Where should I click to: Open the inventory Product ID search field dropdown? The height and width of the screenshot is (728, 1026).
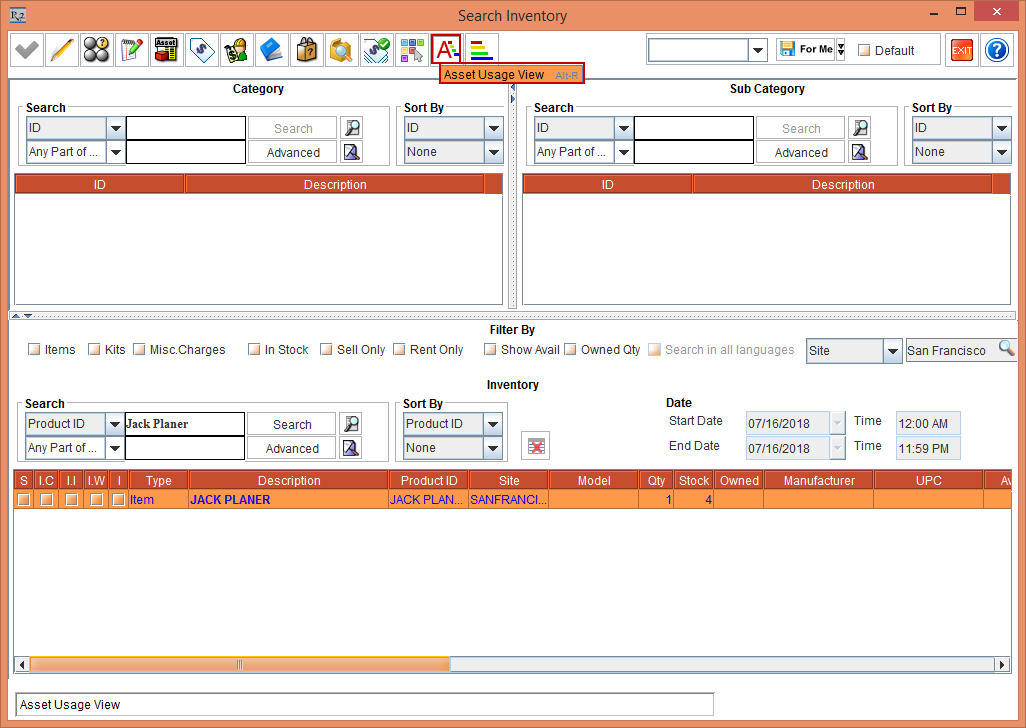pyautogui.click(x=115, y=424)
